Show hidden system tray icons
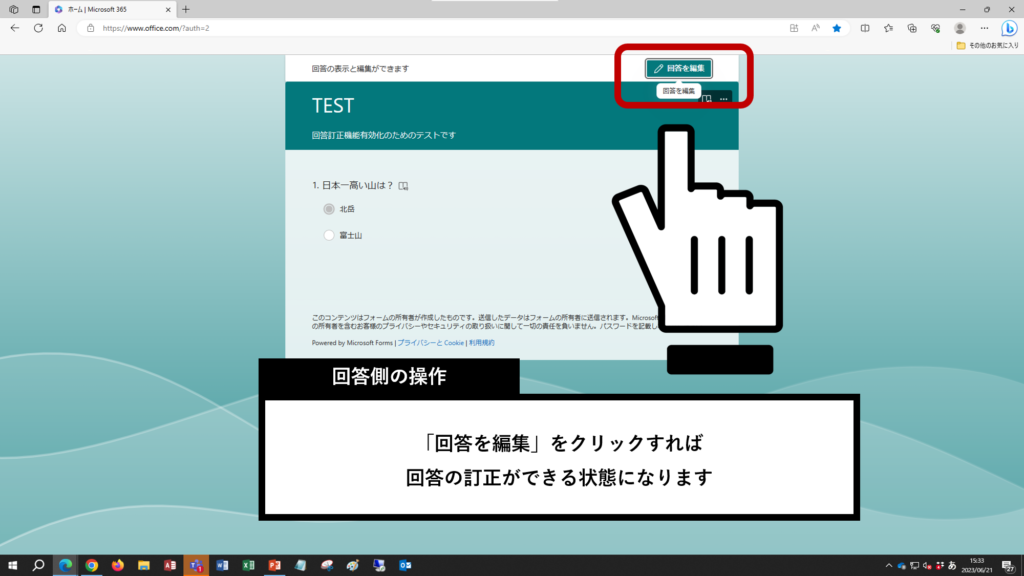Viewport: 1024px width, 576px height. pyautogui.click(x=889, y=566)
